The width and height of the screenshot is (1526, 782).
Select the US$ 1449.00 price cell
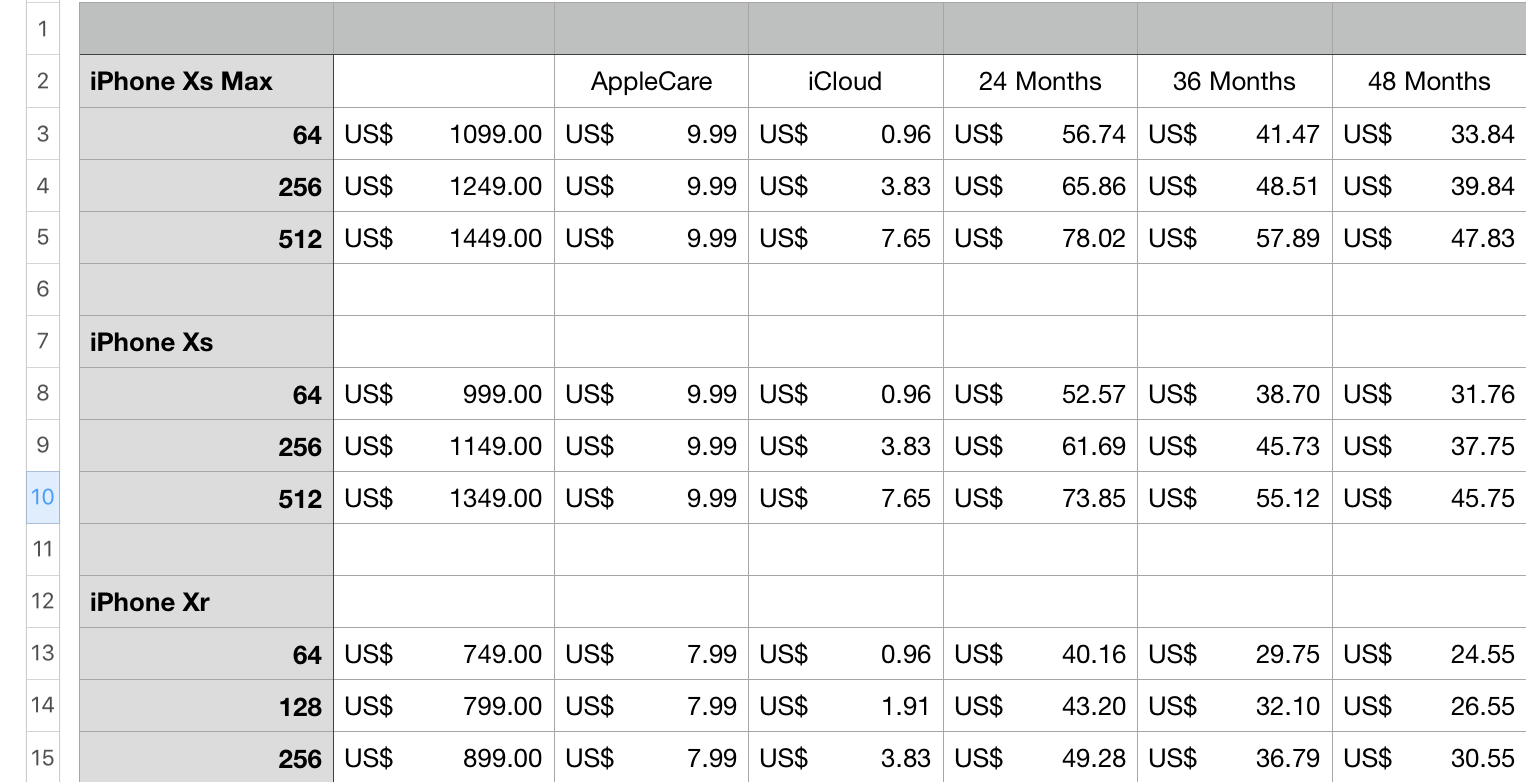coord(444,238)
